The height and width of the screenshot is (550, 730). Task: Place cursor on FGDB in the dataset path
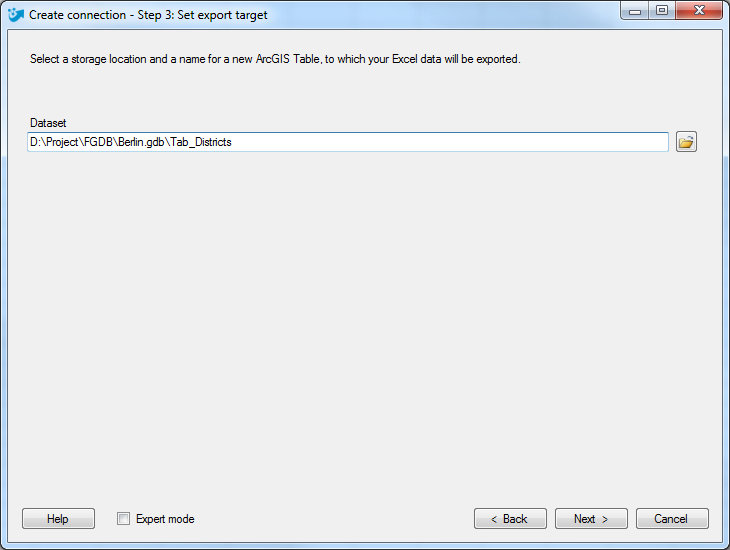tap(98, 142)
